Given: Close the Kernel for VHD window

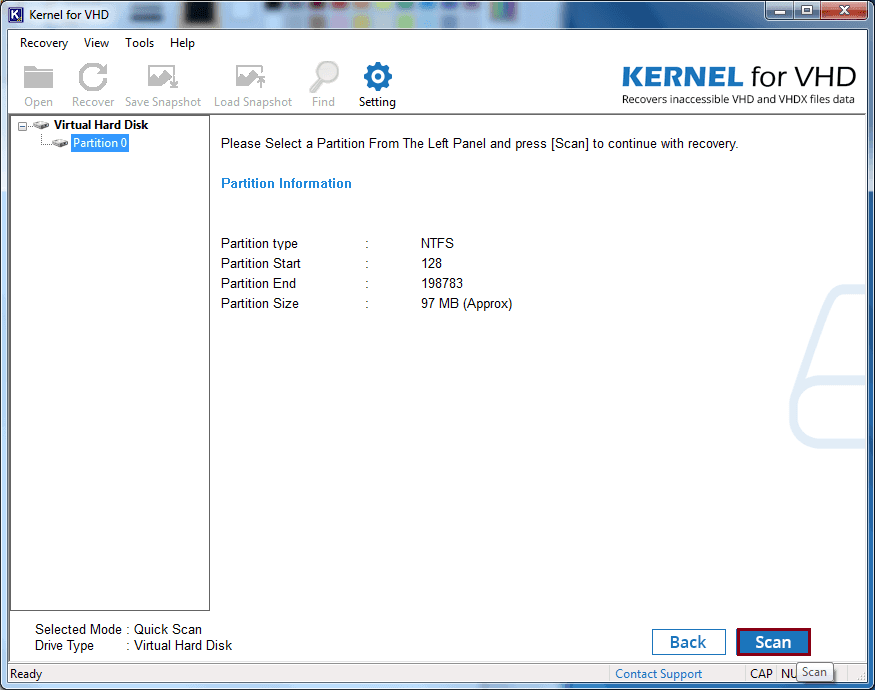Looking at the screenshot, I should [x=844, y=11].
